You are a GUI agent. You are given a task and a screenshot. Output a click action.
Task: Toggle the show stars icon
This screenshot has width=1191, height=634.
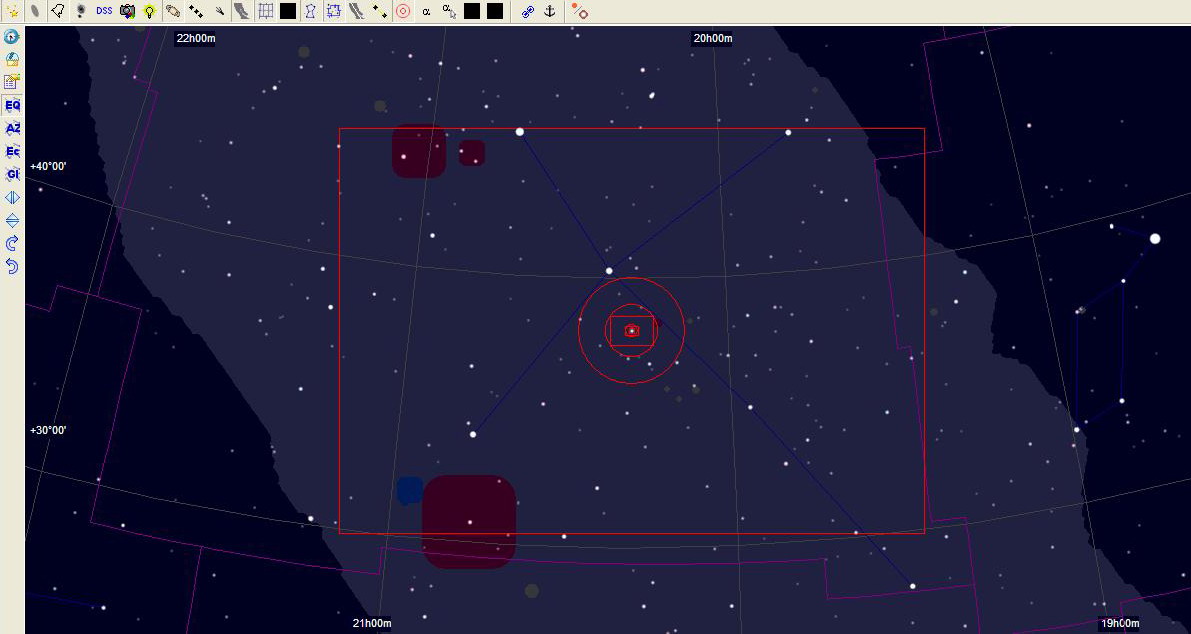point(12,11)
